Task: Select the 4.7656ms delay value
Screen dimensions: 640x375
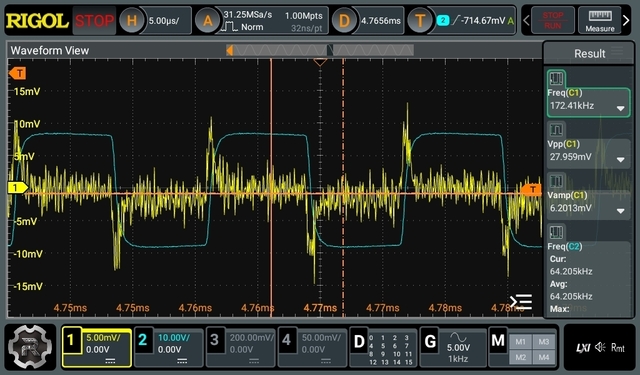Action: 381,20
